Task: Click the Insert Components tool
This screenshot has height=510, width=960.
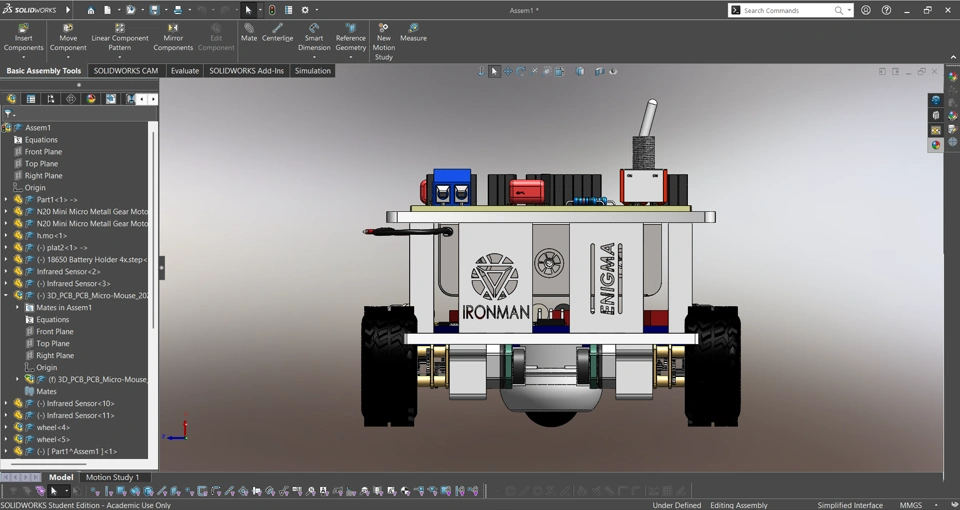Action: coord(23,37)
